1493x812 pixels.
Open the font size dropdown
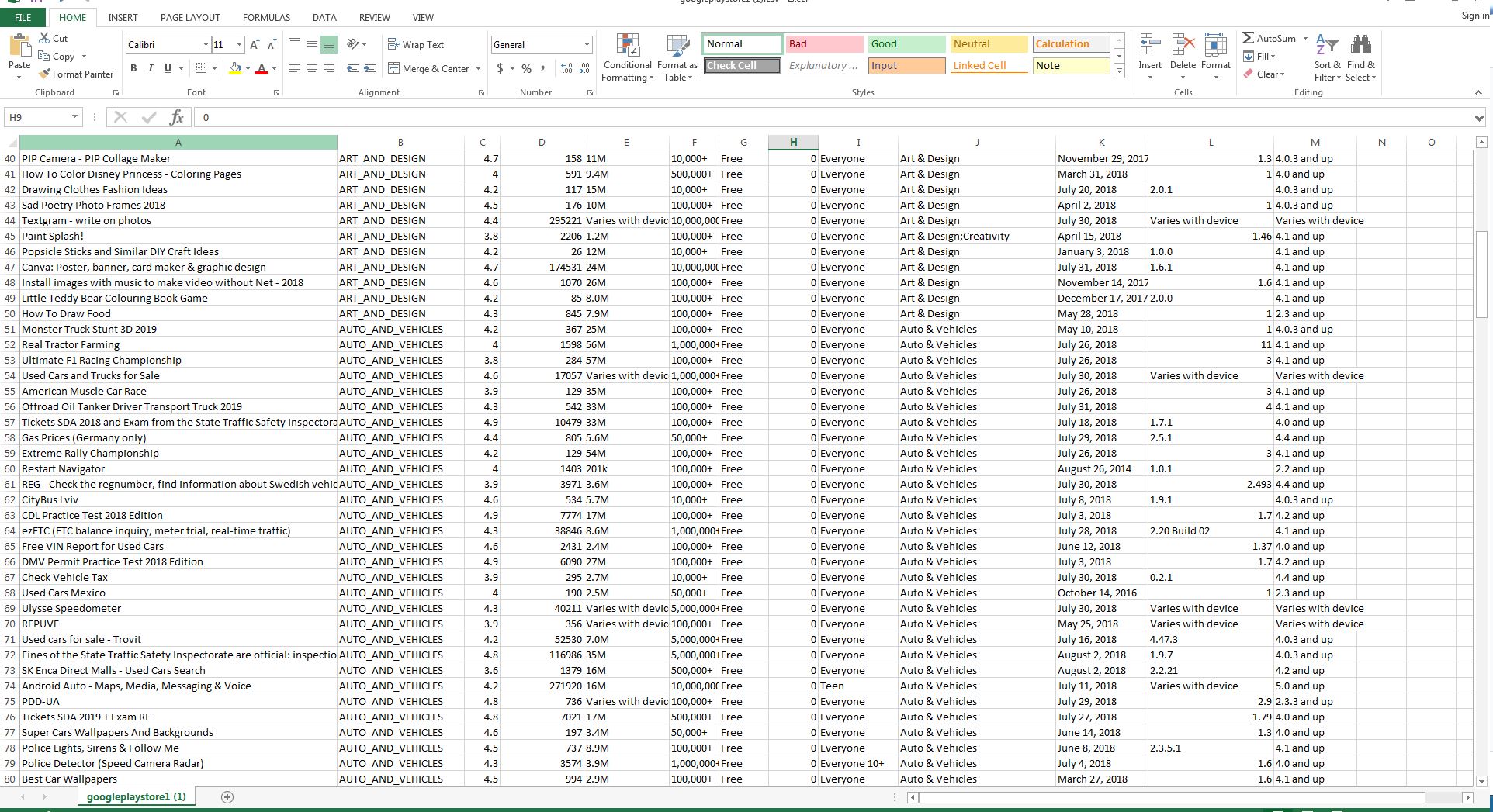tap(239, 45)
